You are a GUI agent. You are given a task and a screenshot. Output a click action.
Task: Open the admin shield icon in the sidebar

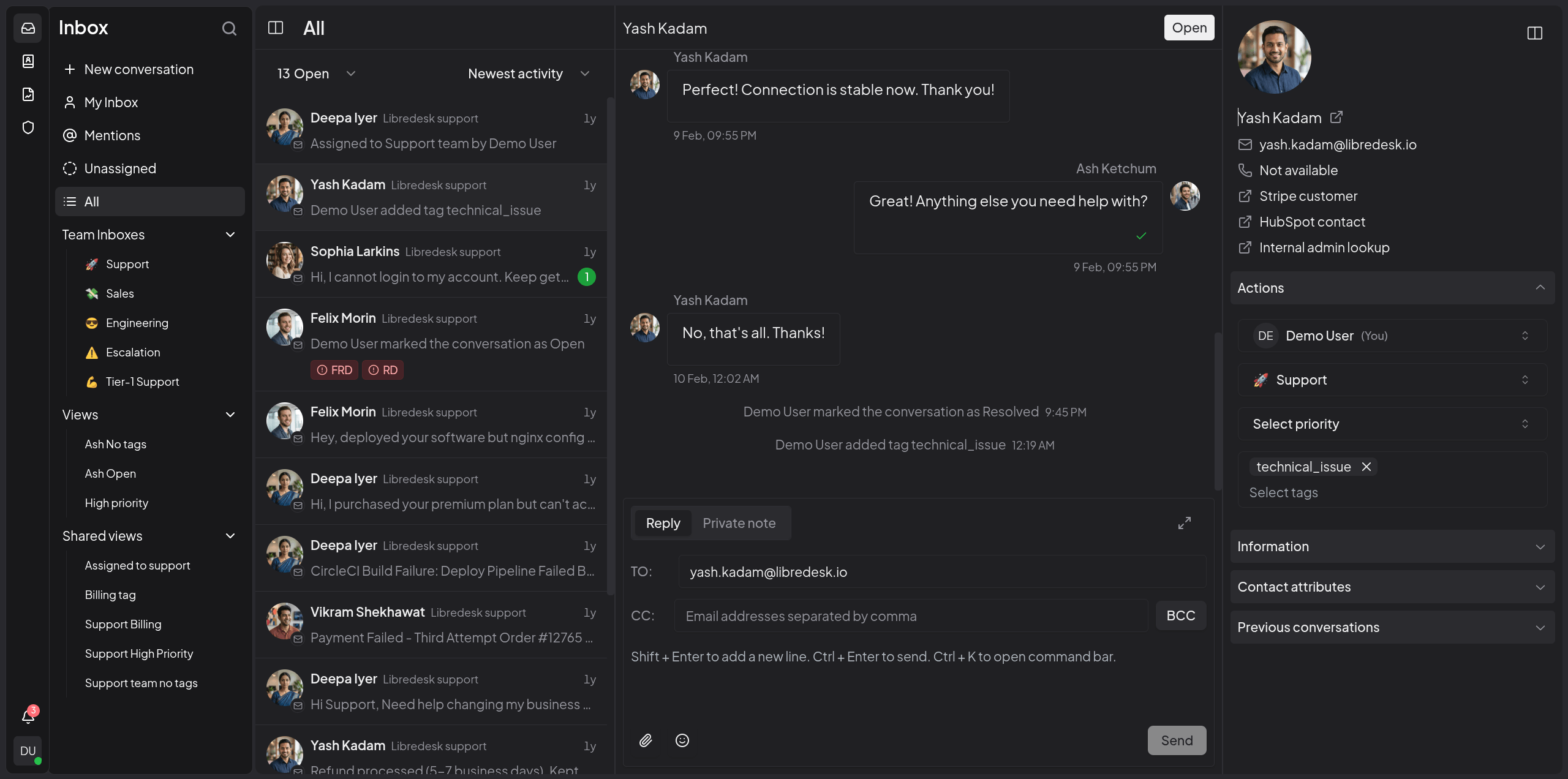tap(28, 127)
